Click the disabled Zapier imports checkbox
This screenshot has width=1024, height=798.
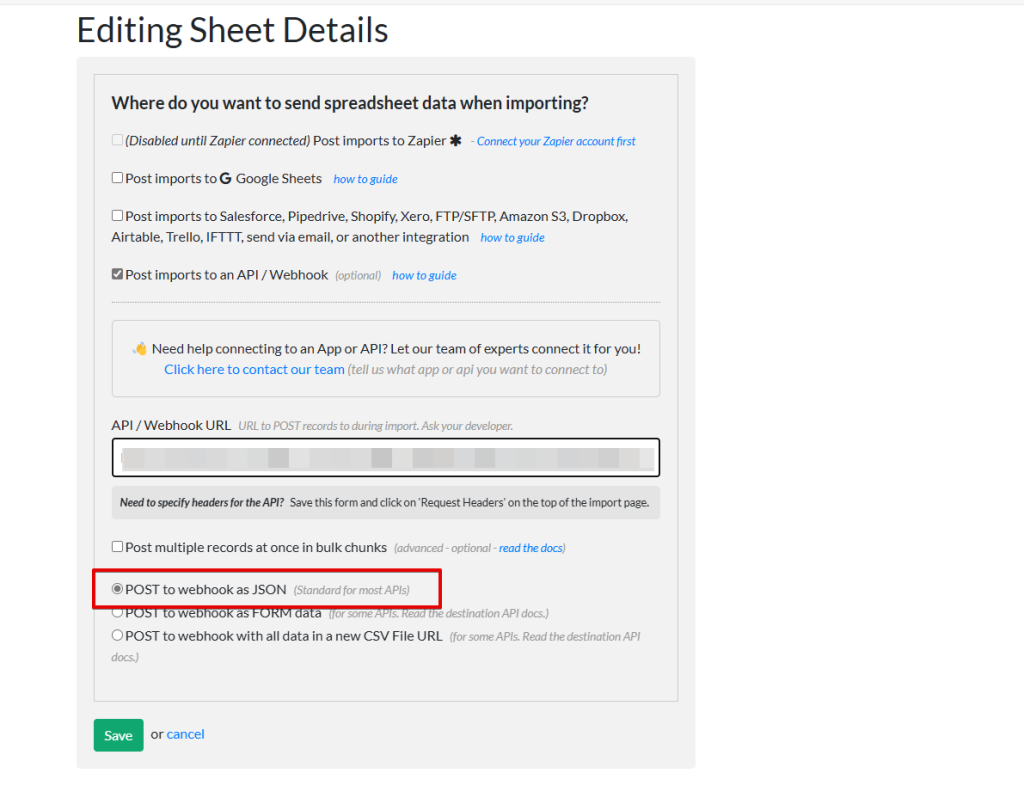click(x=117, y=140)
